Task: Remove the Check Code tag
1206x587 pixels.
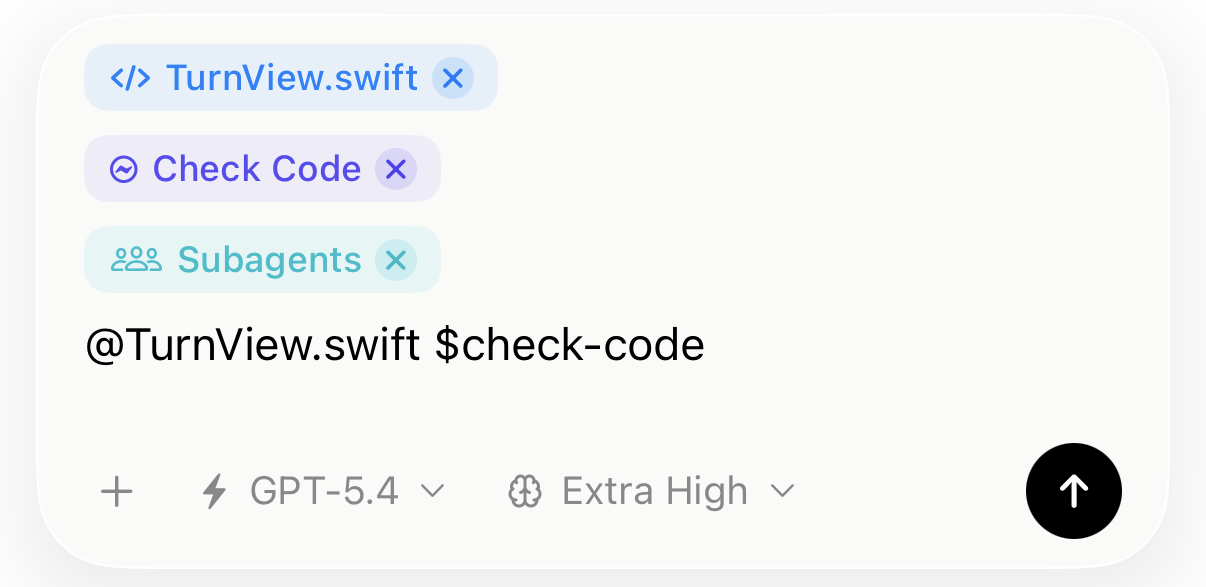Action: [x=396, y=169]
